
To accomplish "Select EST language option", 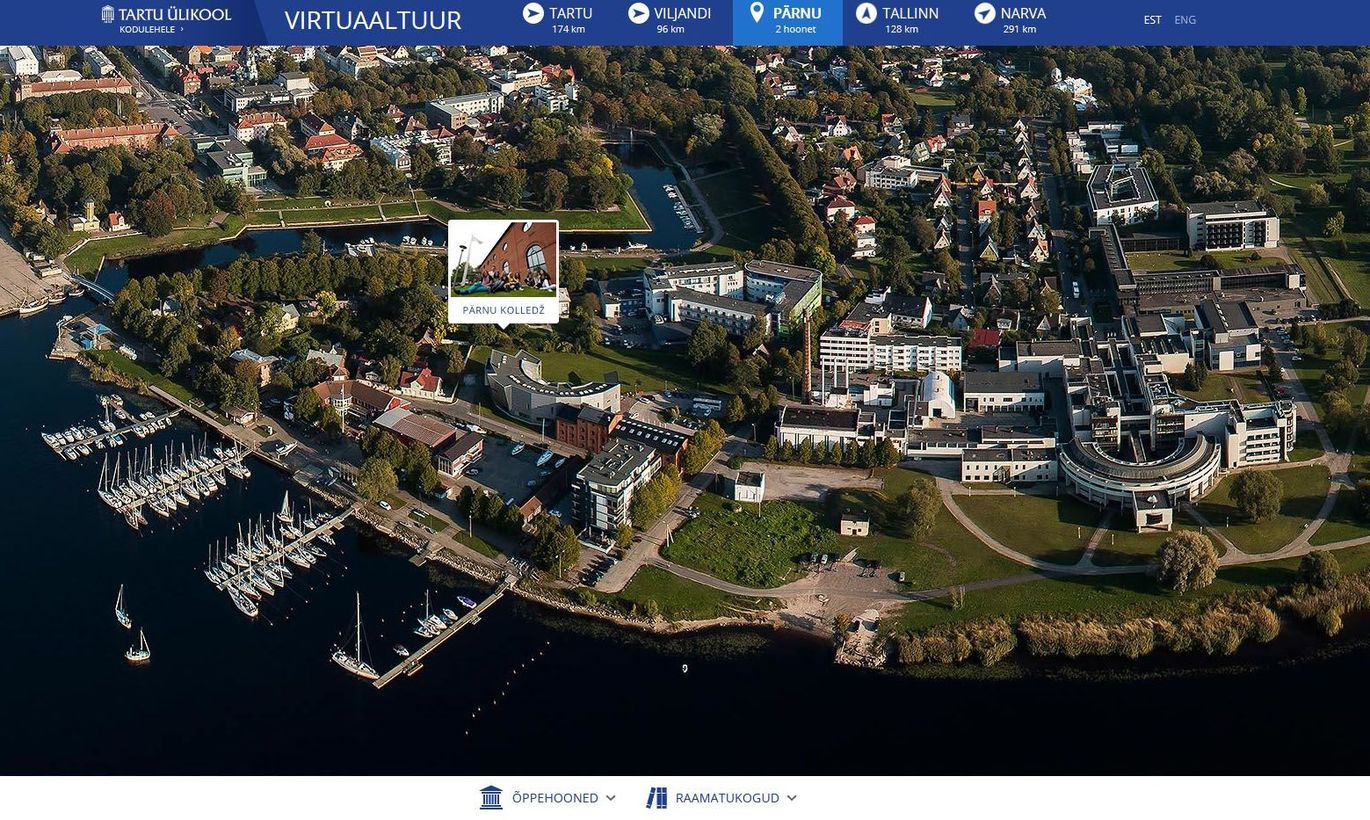I will point(1152,20).
